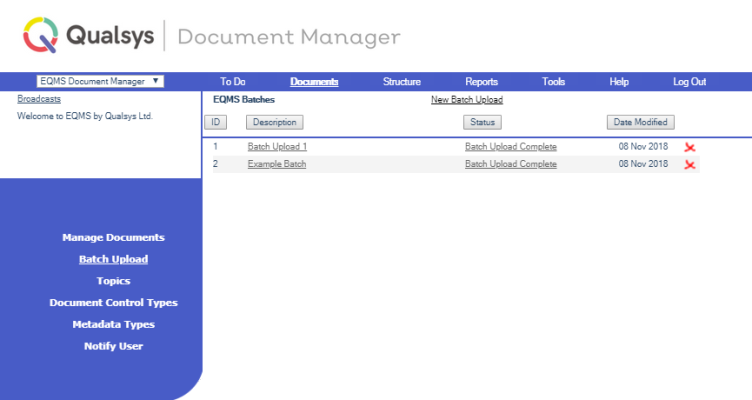Delete the Batch Upload 1 row
This screenshot has height=400, width=752.
point(690,147)
